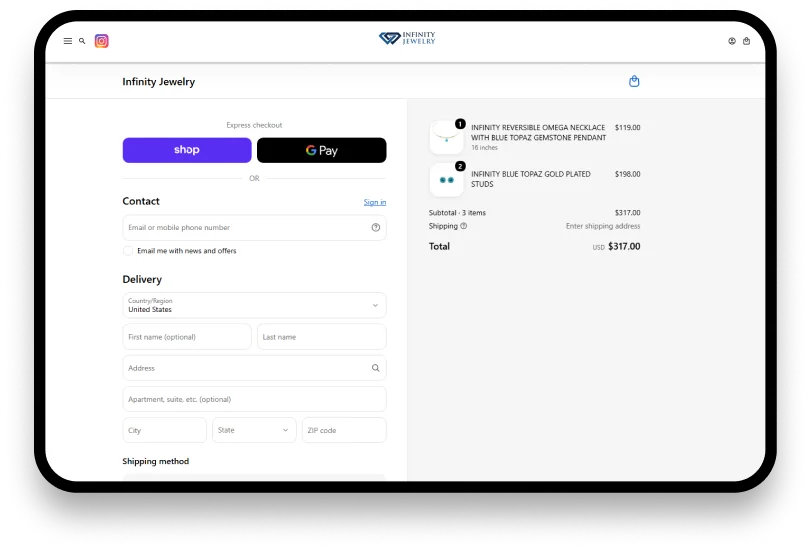Focus the Apartment, suite, etc. field
Viewport: 811px width, 551px height.
(x=254, y=399)
